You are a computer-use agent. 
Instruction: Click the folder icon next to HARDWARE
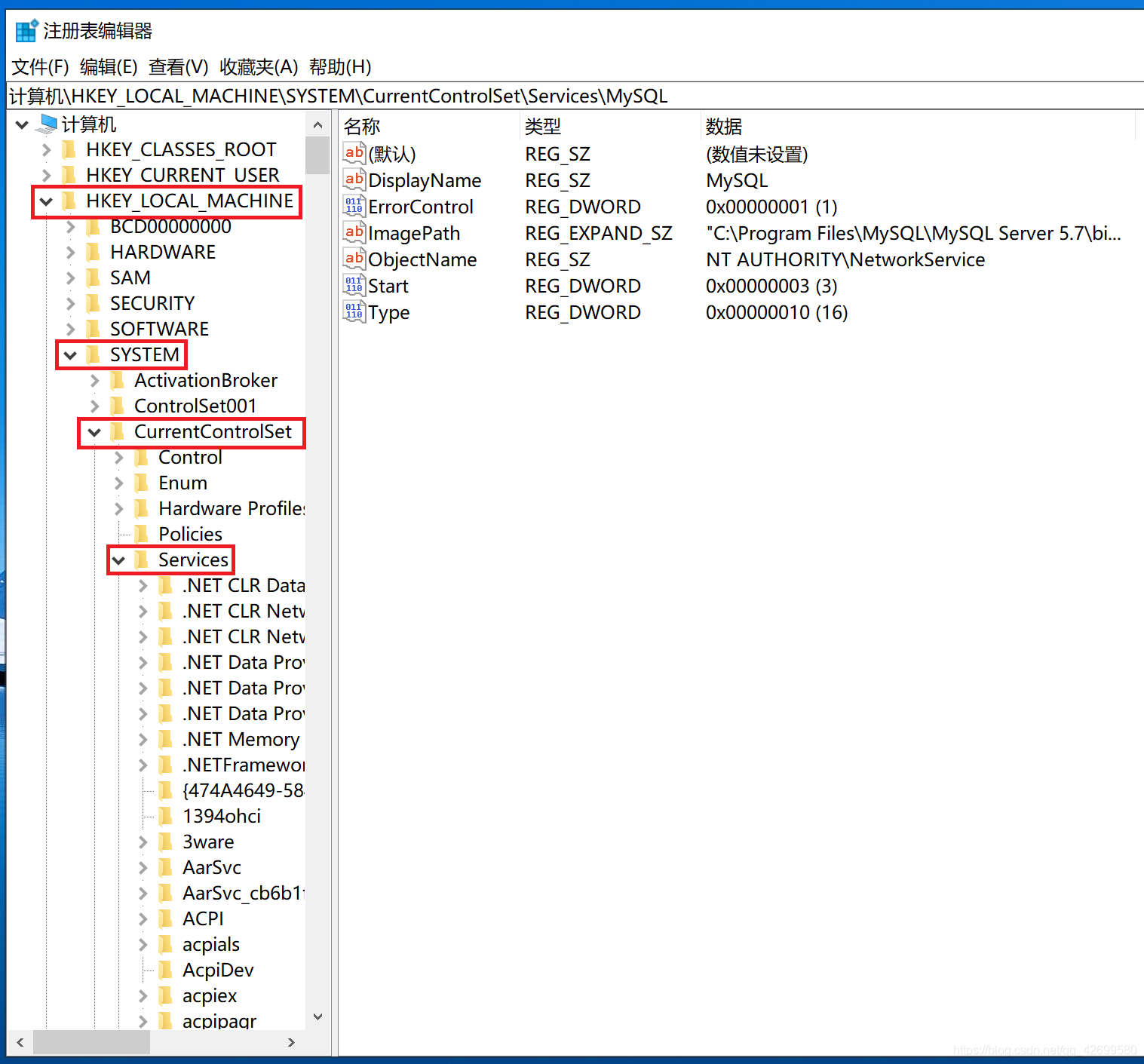pyautogui.click(x=94, y=252)
